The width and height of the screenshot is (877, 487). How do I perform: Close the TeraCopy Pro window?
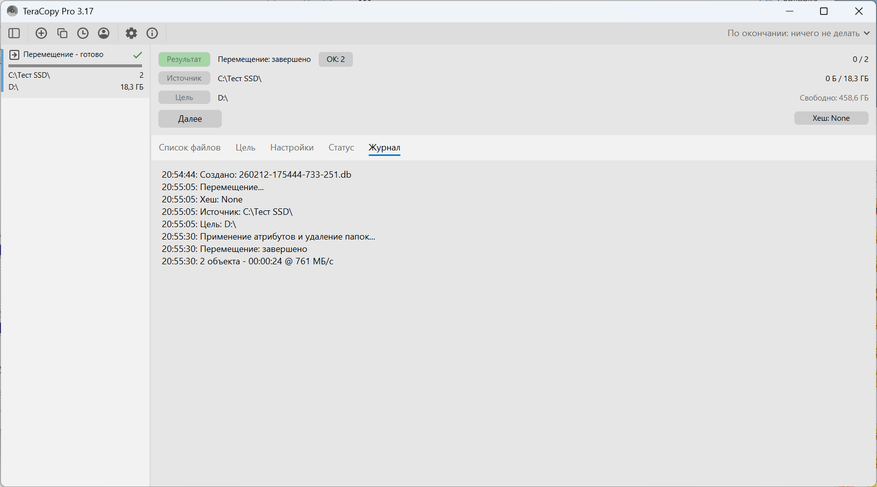pyautogui.click(x=859, y=11)
